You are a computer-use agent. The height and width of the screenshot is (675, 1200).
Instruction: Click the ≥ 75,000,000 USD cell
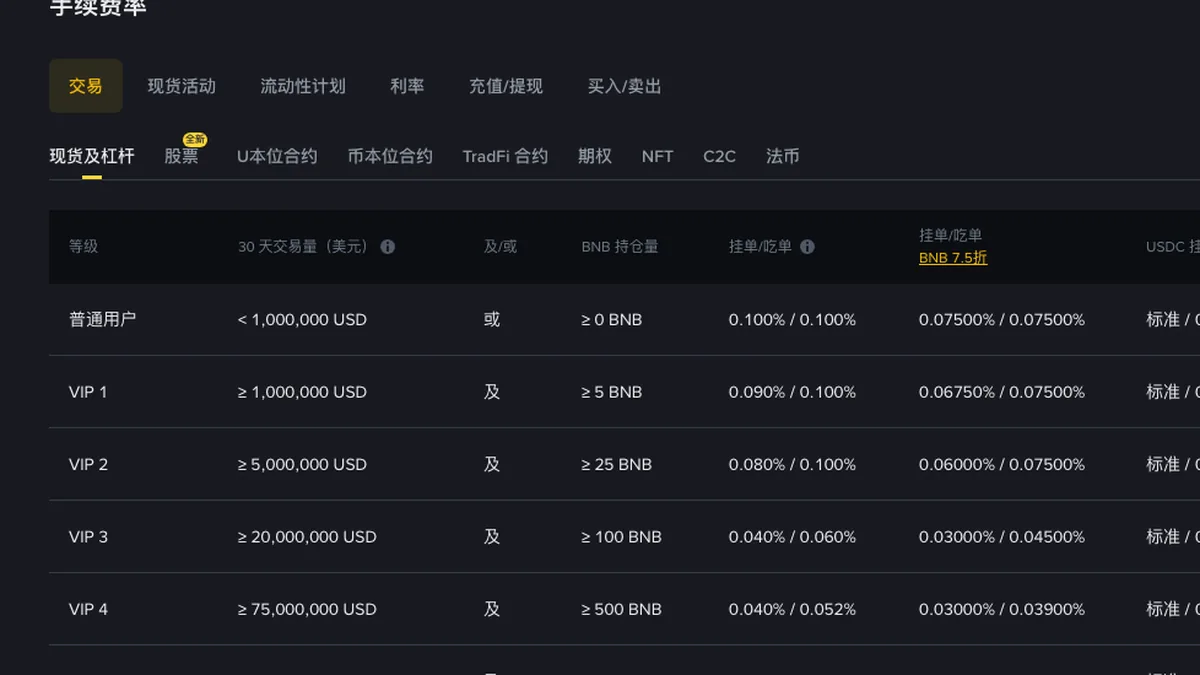[307, 609]
